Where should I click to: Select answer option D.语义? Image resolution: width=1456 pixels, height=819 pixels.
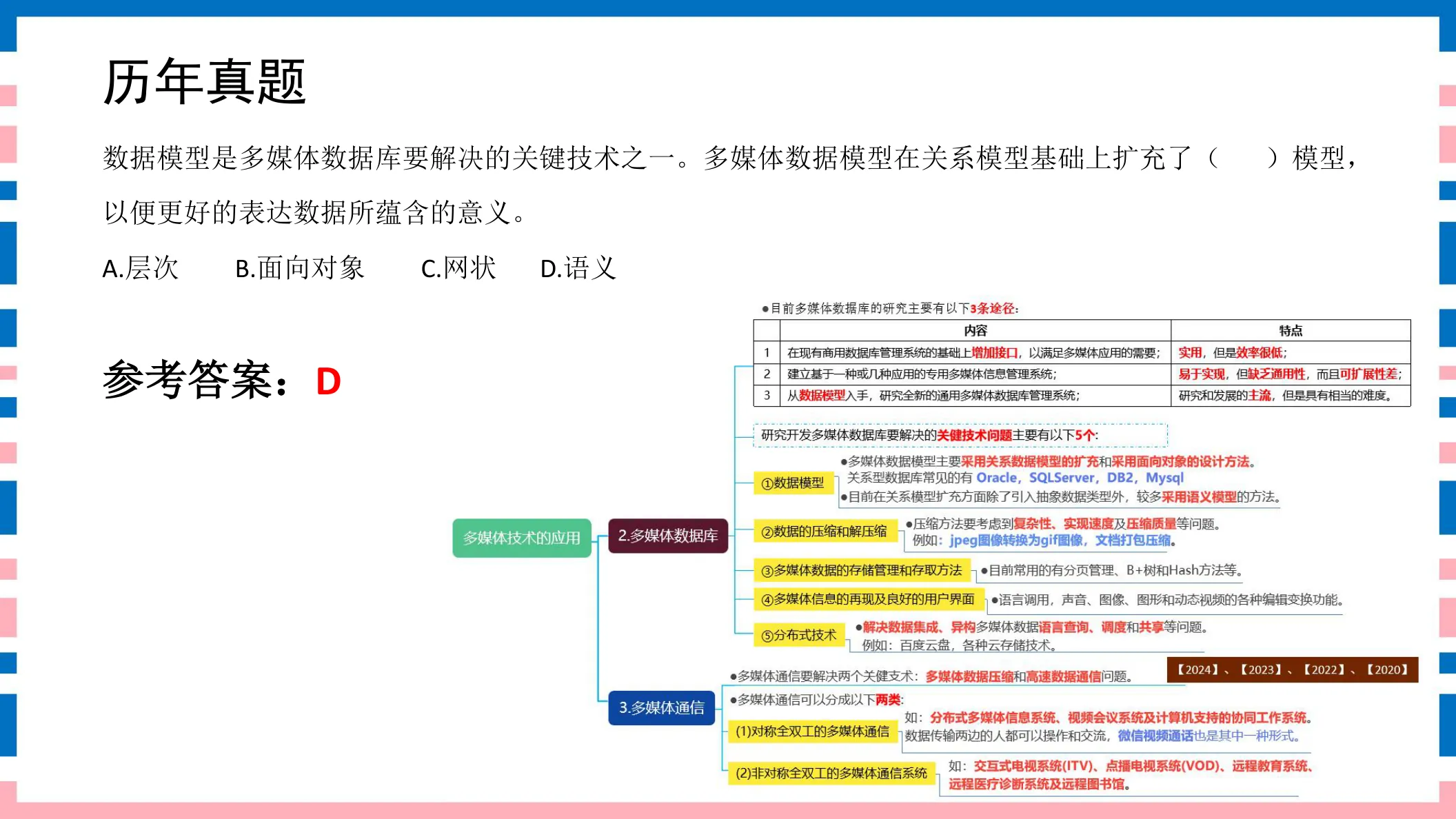[x=578, y=268]
